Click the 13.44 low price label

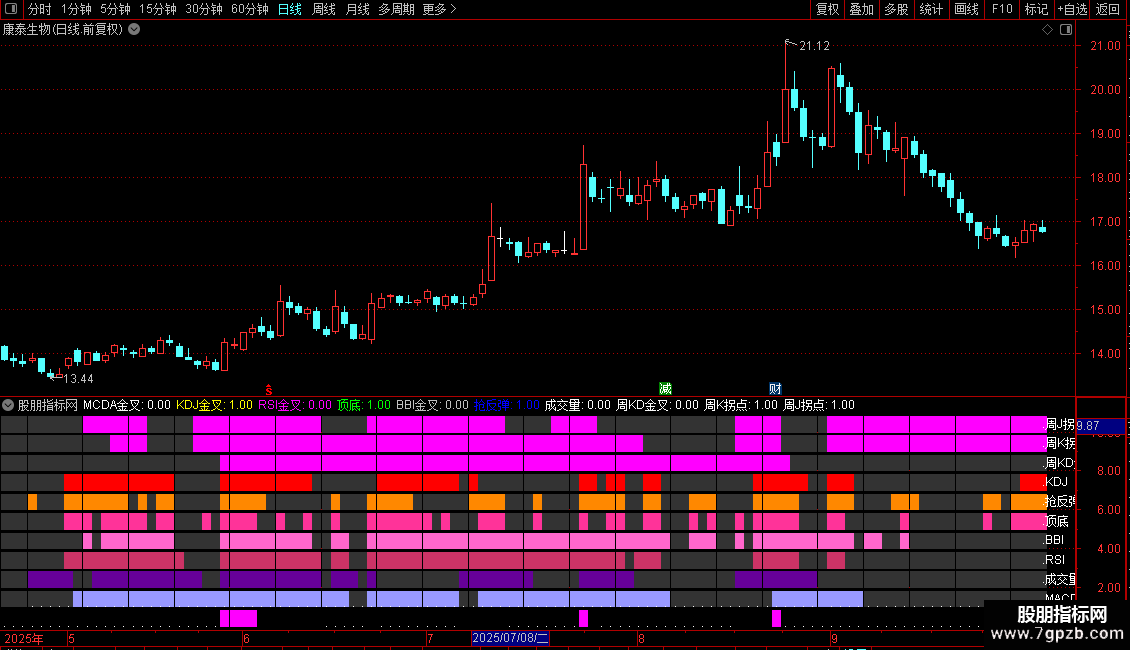click(79, 378)
